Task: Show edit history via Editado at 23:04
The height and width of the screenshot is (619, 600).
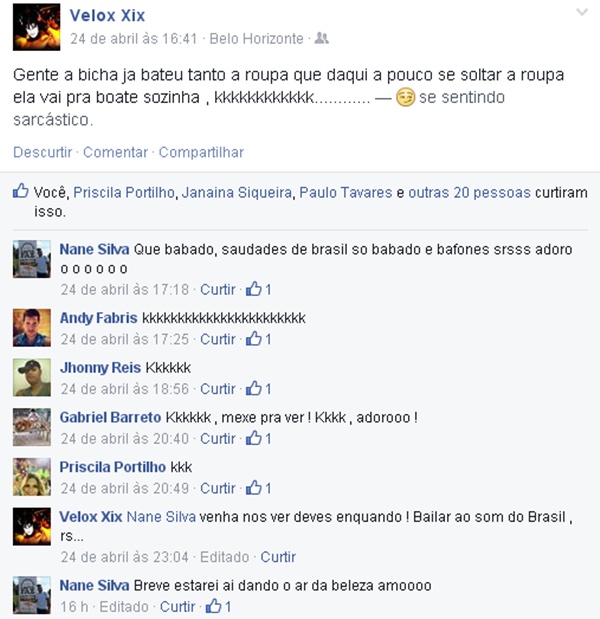Action: coord(224,557)
